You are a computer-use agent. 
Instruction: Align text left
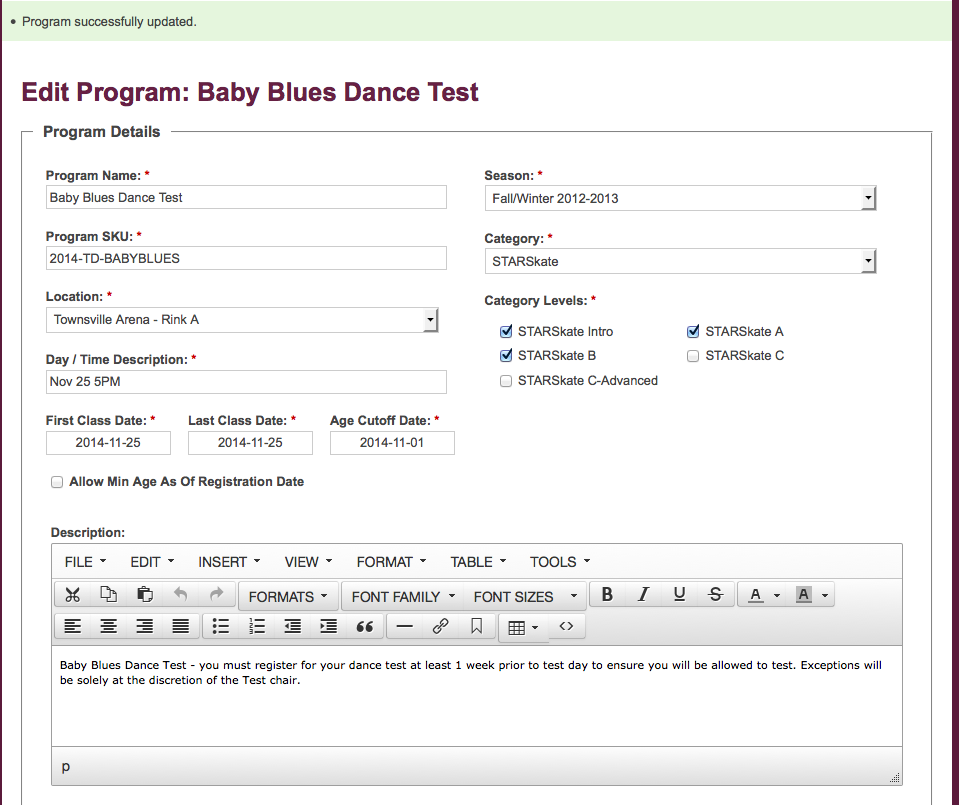(73, 626)
